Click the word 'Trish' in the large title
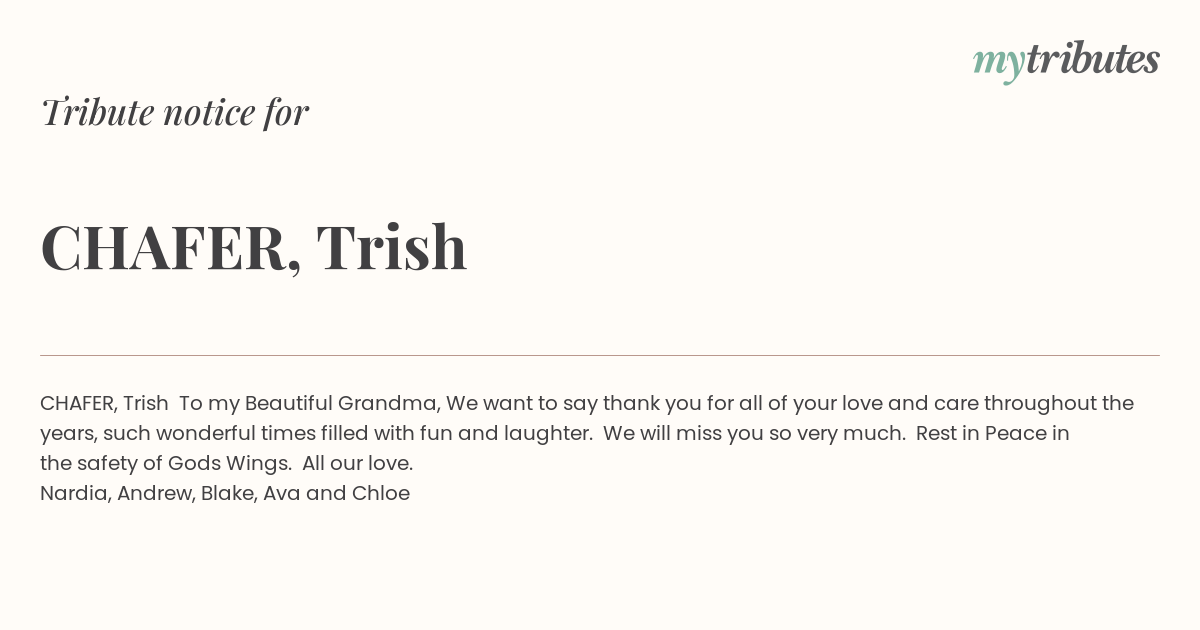 click(x=392, y=246)
